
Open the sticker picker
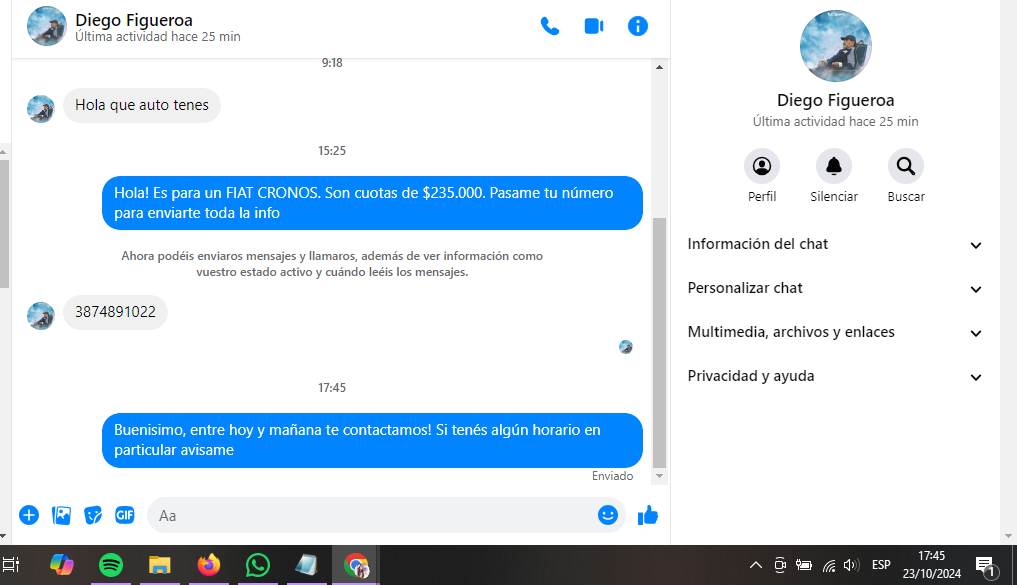coord(93,515)
